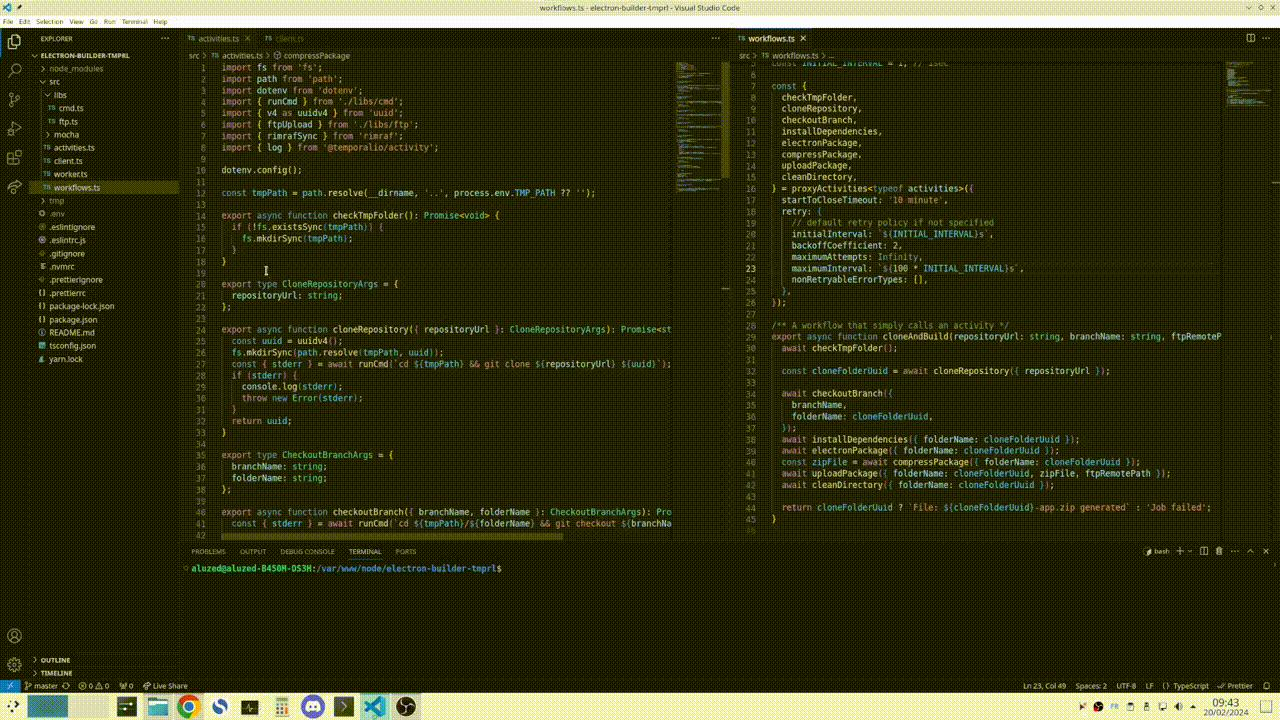Viewport: 1280px width, 720px height.
Task: Expand the Timeline section
Action: point(56,673)
